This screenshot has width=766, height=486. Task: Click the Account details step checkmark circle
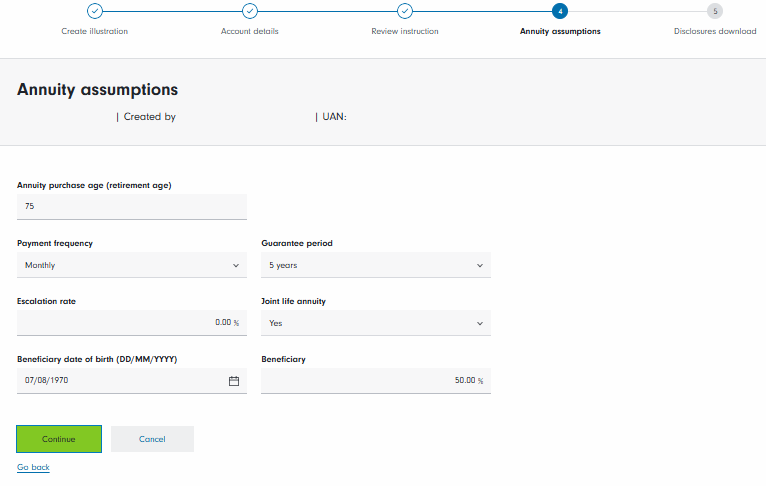click(250, 12)
